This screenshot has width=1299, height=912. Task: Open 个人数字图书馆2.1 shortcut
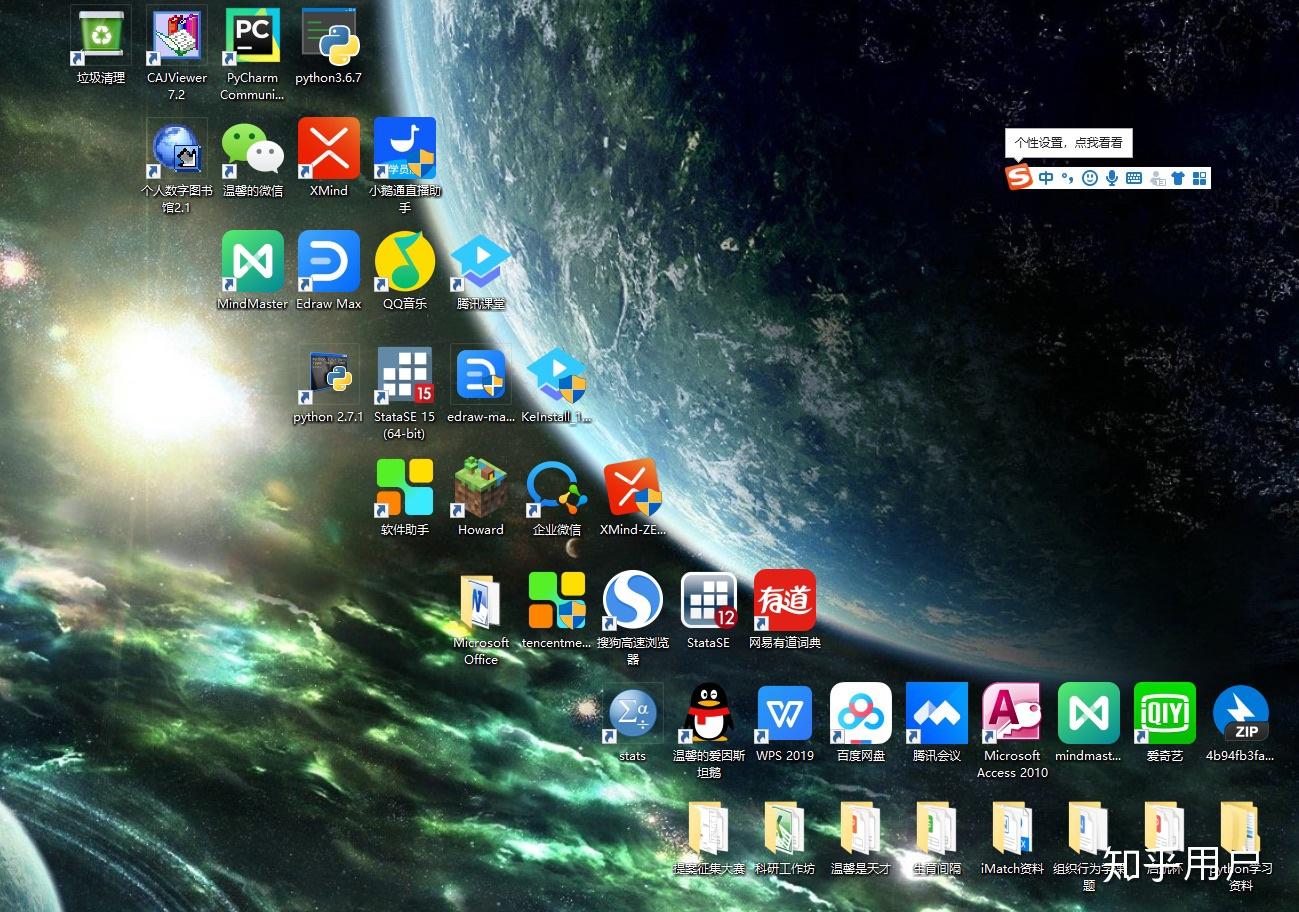[177, 149]
